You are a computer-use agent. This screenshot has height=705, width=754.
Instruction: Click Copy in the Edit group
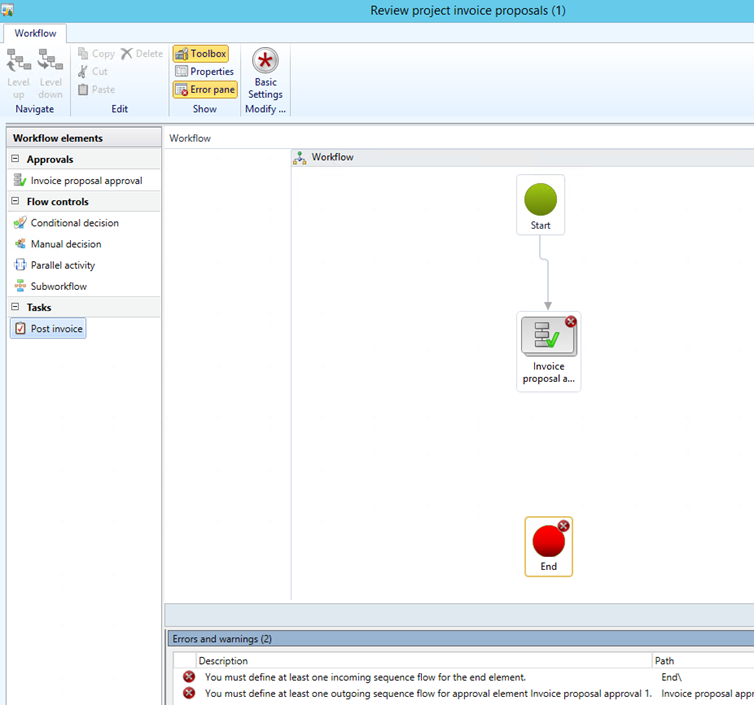point(96,54)
